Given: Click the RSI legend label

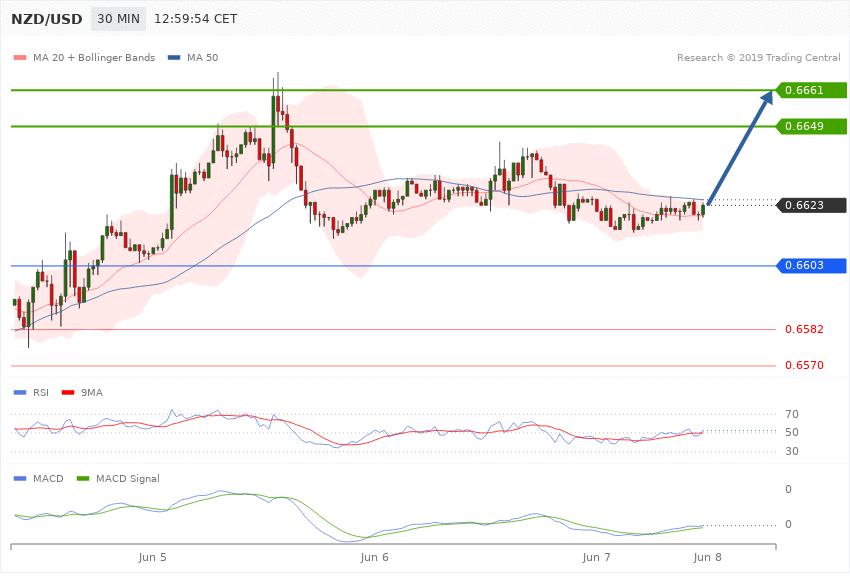Looking at the screenshot, I should [41, 392].
